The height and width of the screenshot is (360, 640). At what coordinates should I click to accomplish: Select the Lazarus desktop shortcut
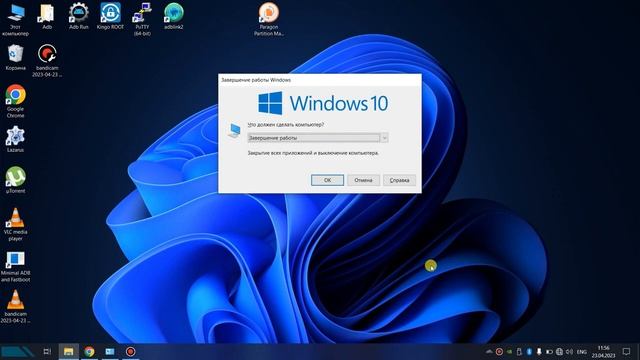pos(16,140)
